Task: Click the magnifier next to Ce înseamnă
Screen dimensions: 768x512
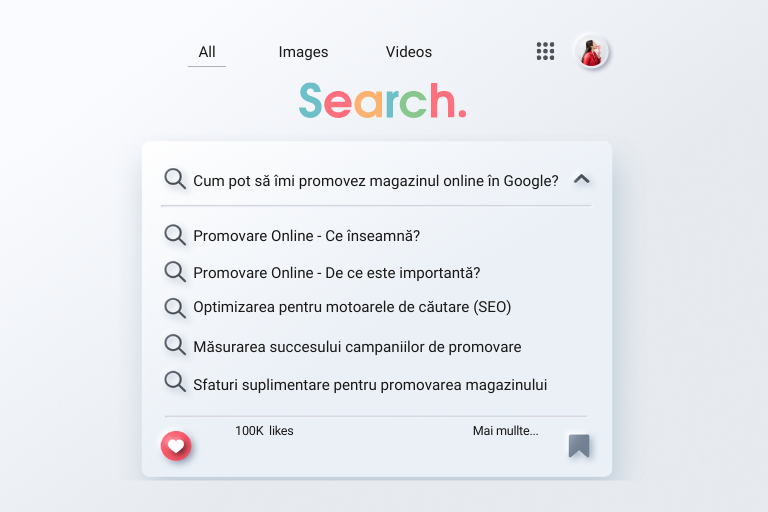Action: pyautogui.click(x=175, y=235)
